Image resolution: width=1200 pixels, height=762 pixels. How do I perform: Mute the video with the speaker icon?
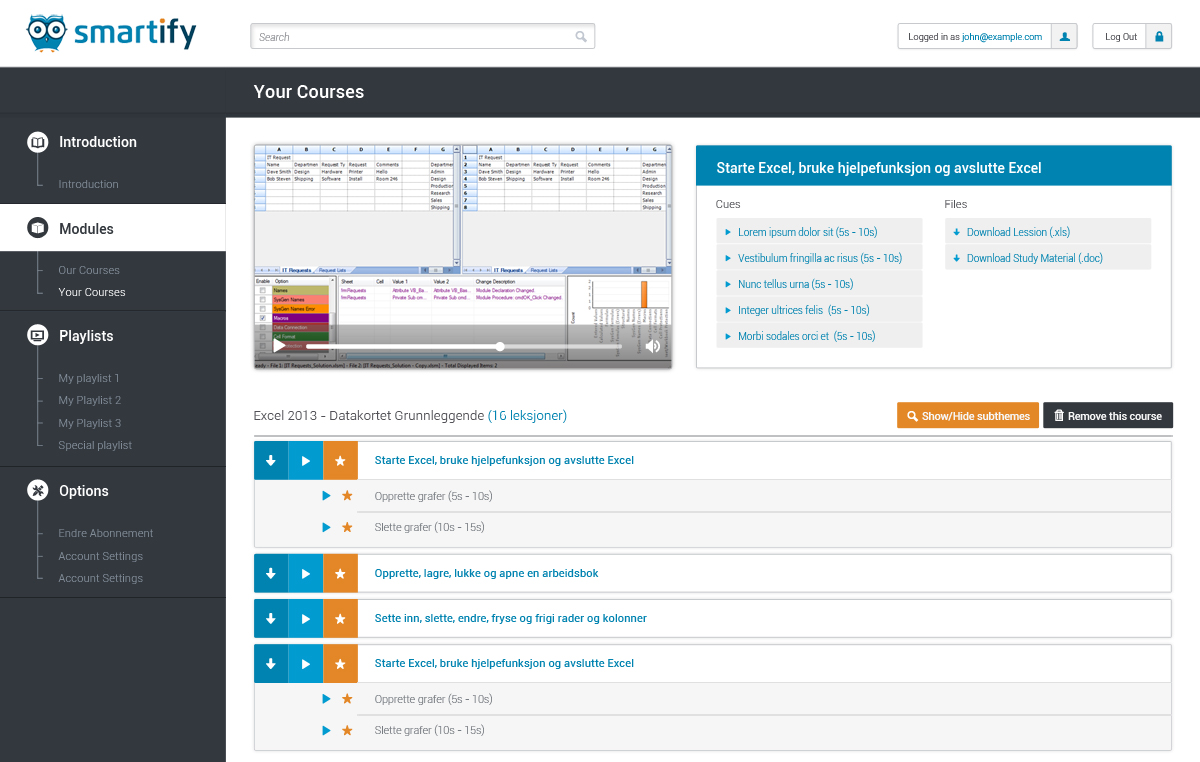(652, 346)
